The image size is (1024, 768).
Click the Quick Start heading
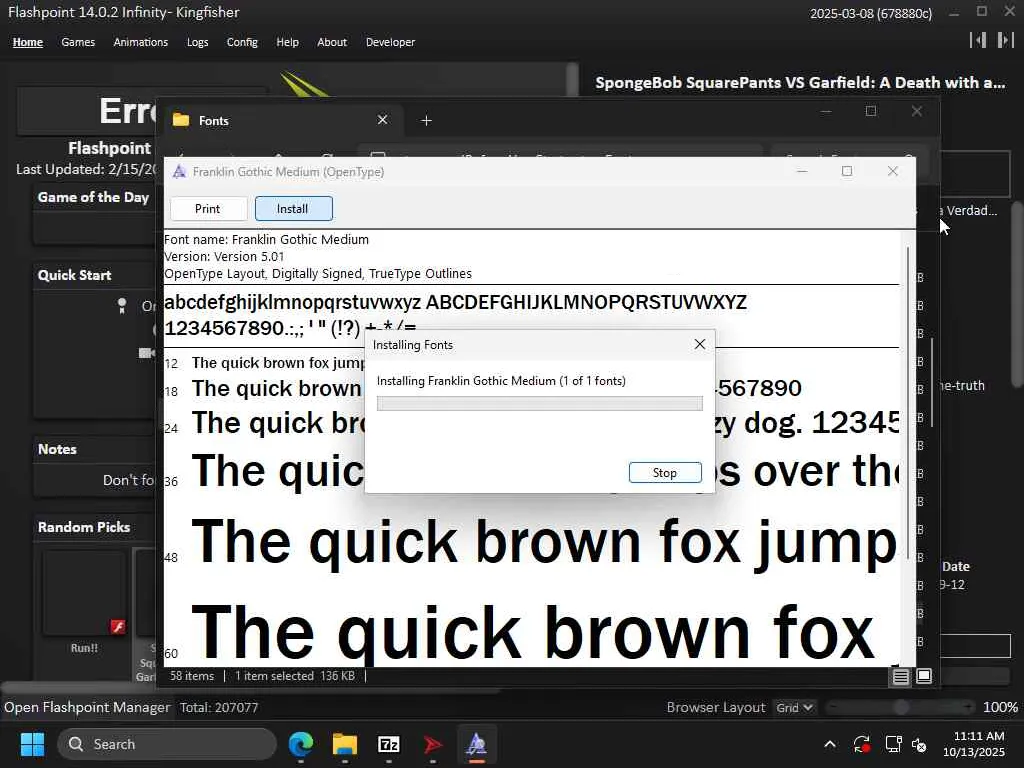pos(74,275)
